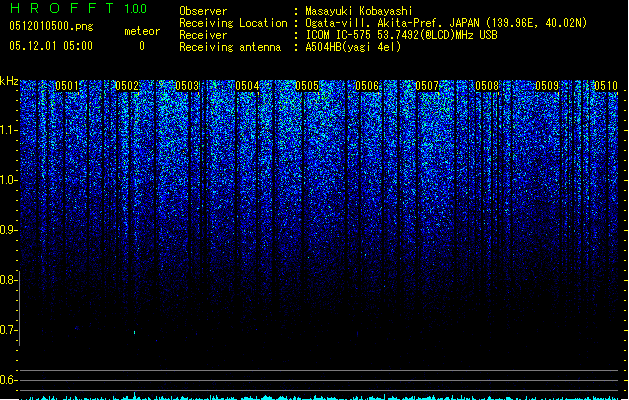Screen dimensions: 629x400
Task: Click the 0501 time marker
Action: 67,86
